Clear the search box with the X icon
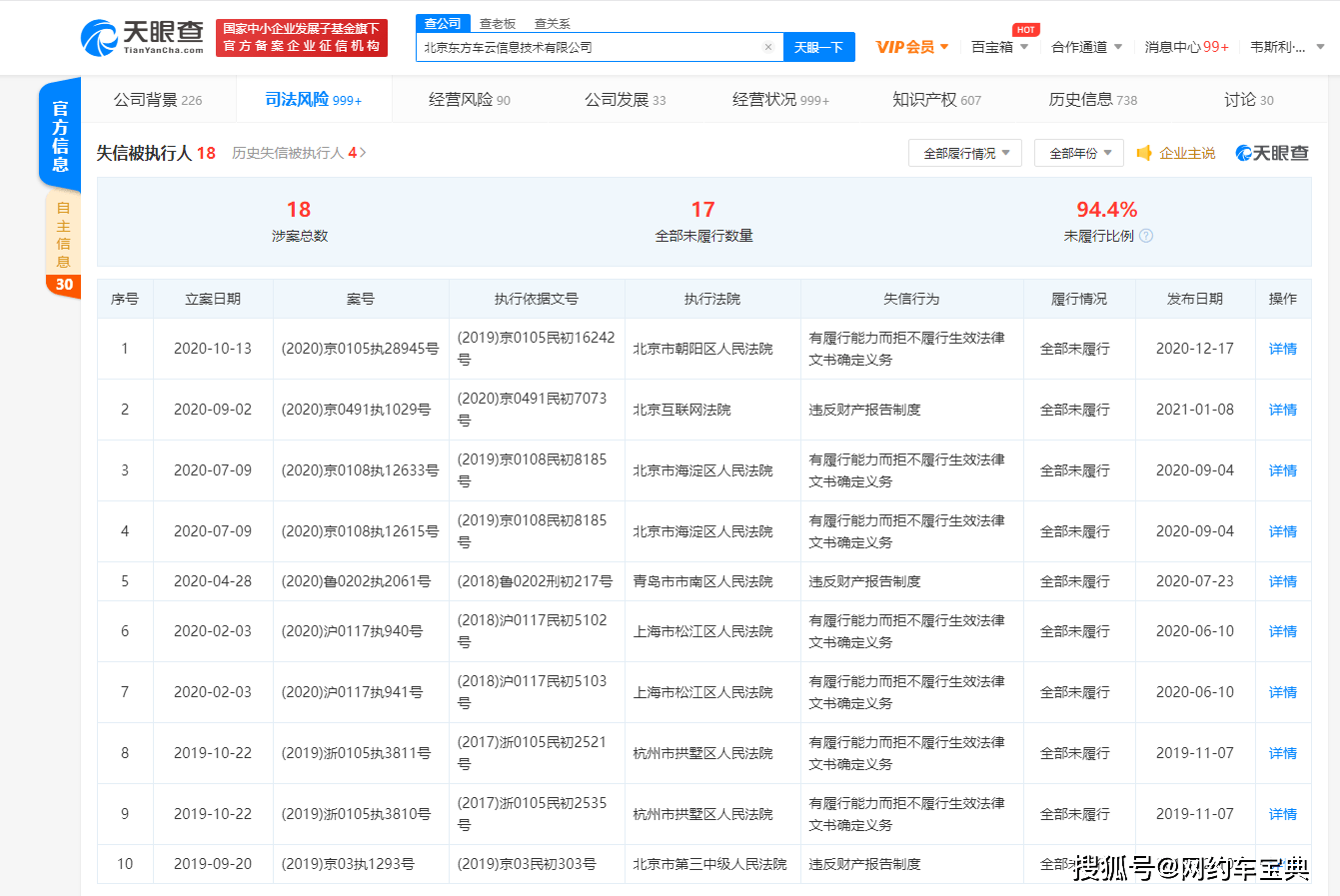Screen dimensions: 1340x896 click(767, 47)
